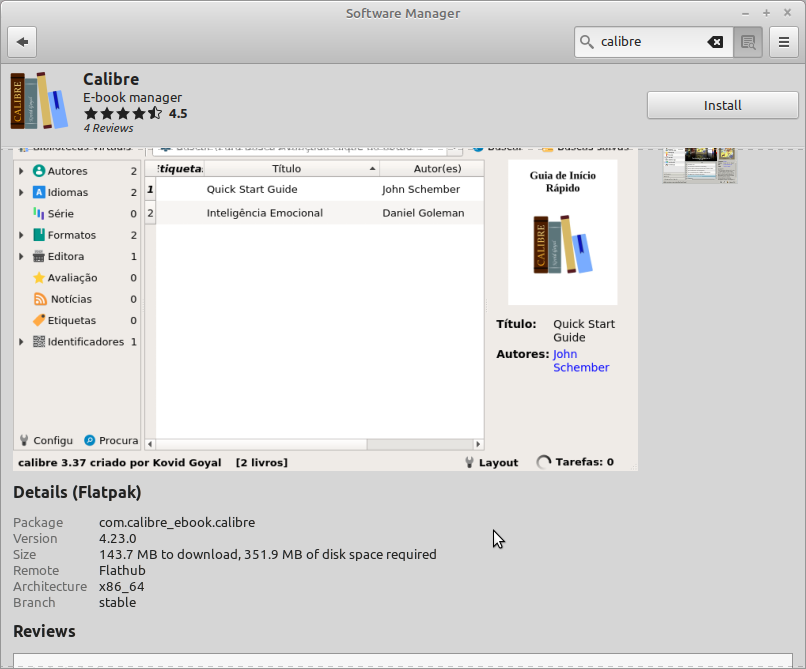The width and height of the screenshot is (806, 669).
Task: Click the x86_64 architecture value
Action: pos(121,587)
